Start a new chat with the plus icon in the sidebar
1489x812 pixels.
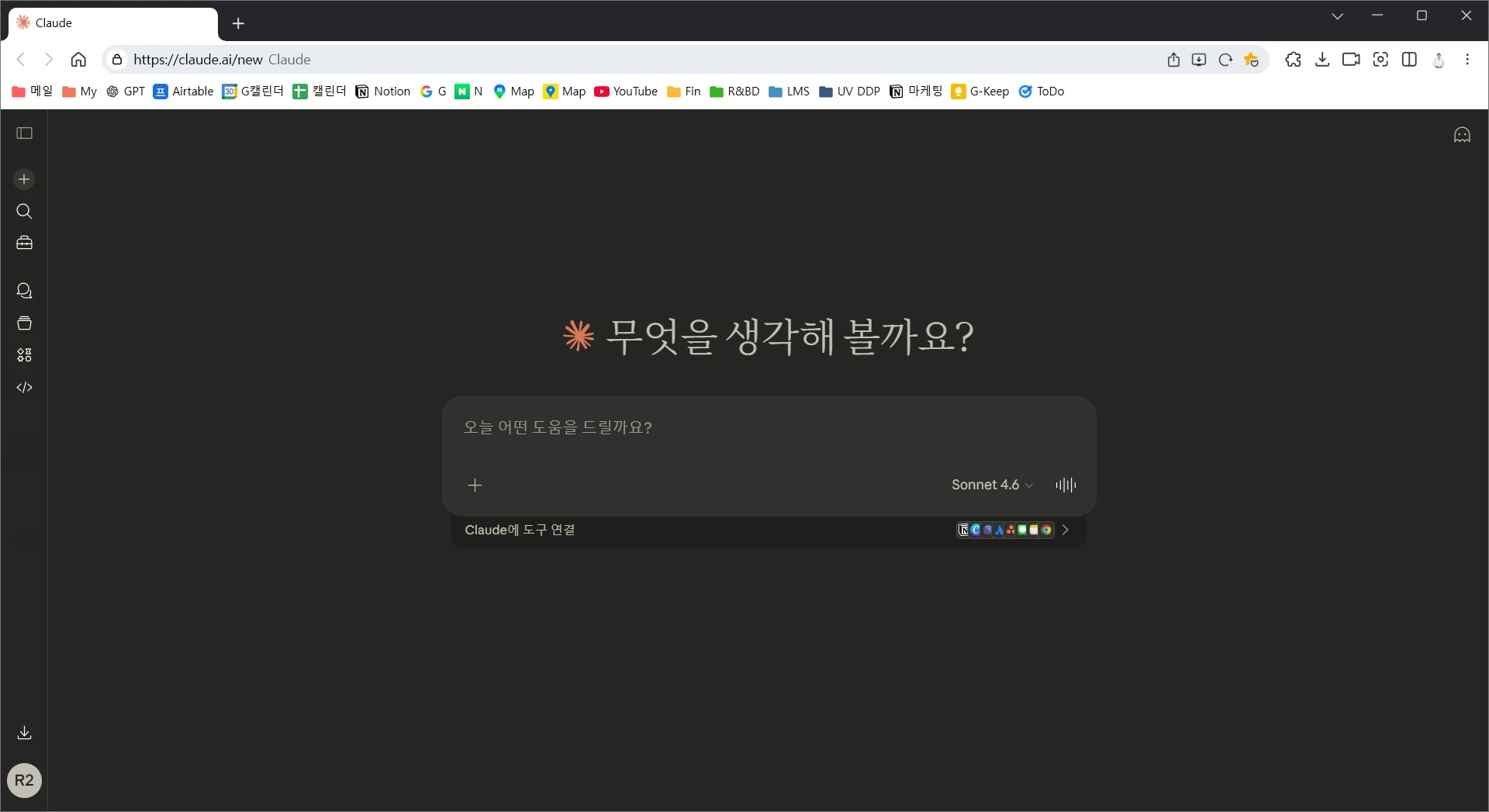click(24, 179)
